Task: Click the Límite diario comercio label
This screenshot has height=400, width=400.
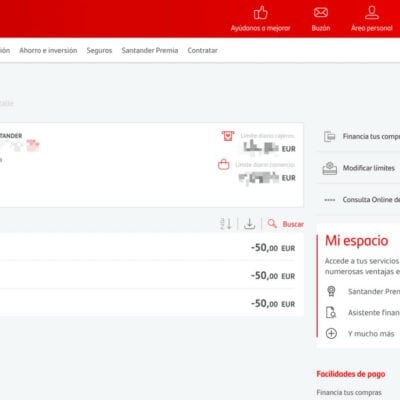Action: pyautogui.click(x=265, y=165)
